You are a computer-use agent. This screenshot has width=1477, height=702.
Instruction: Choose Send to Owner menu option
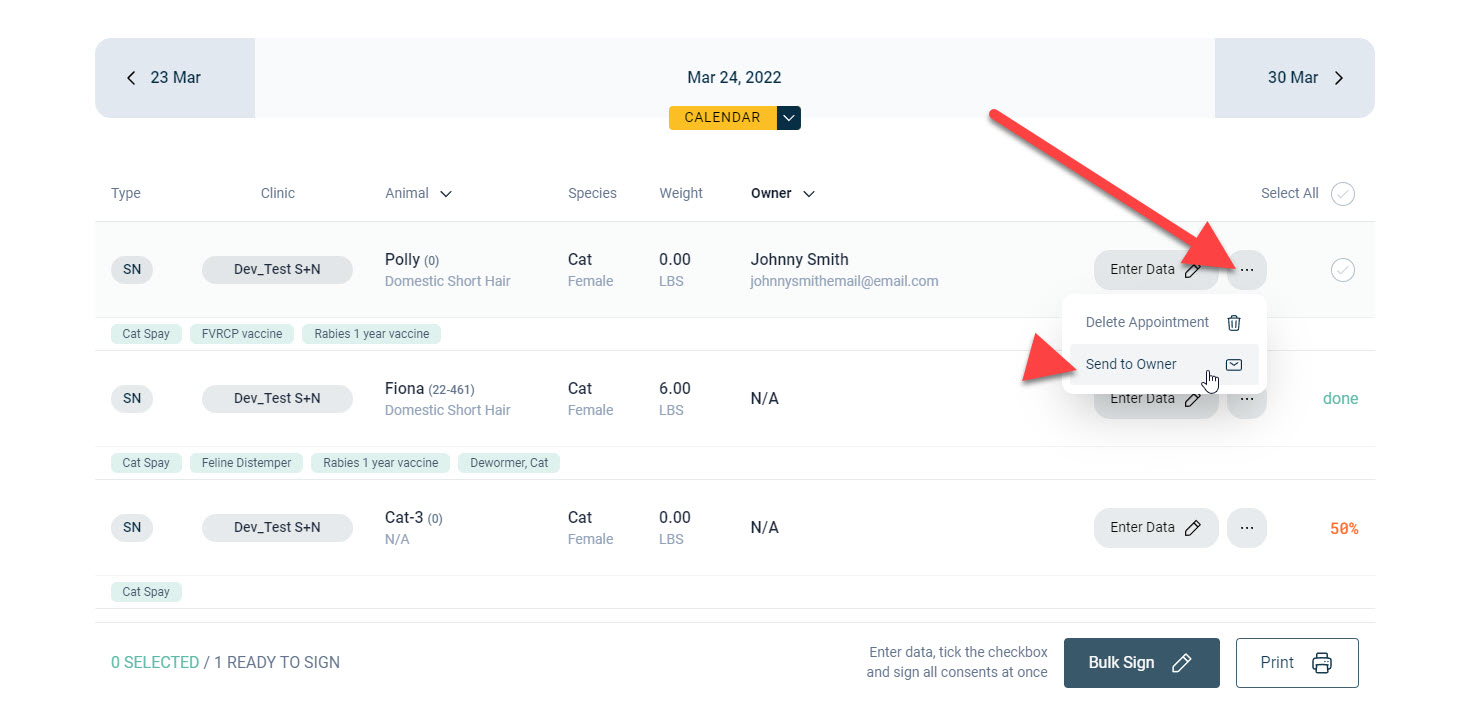(x=1131, y=365)
